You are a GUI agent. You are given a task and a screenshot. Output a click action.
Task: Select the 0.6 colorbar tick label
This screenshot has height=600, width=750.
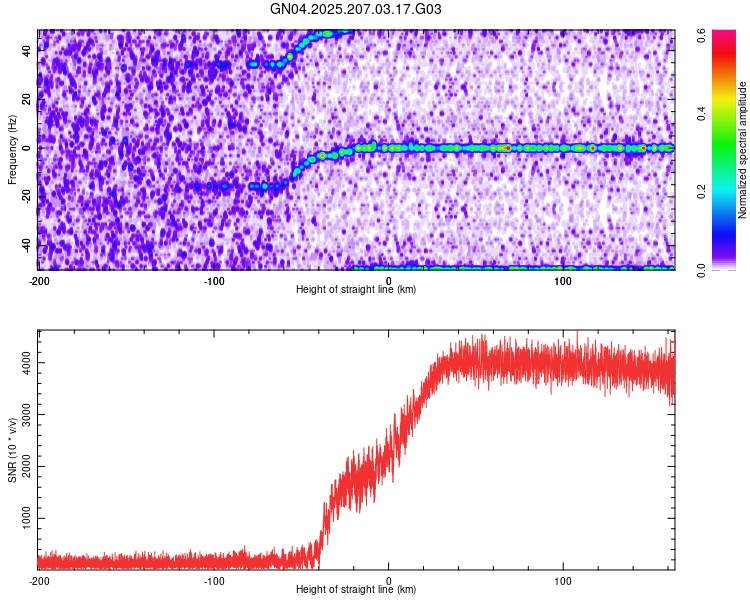(701, 35)
